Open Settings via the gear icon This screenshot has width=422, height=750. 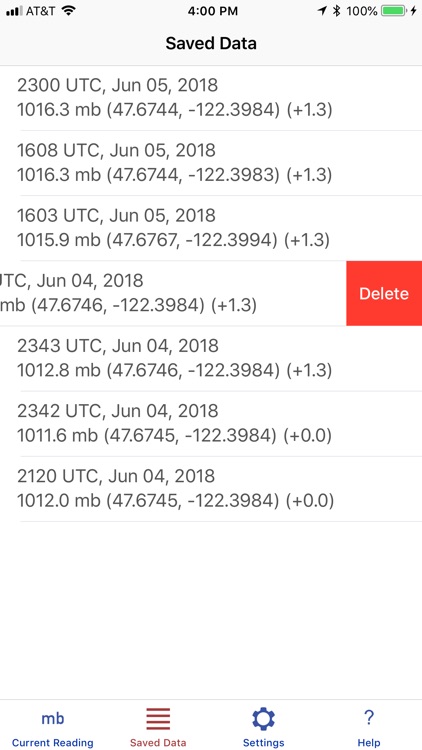point(264,718)
